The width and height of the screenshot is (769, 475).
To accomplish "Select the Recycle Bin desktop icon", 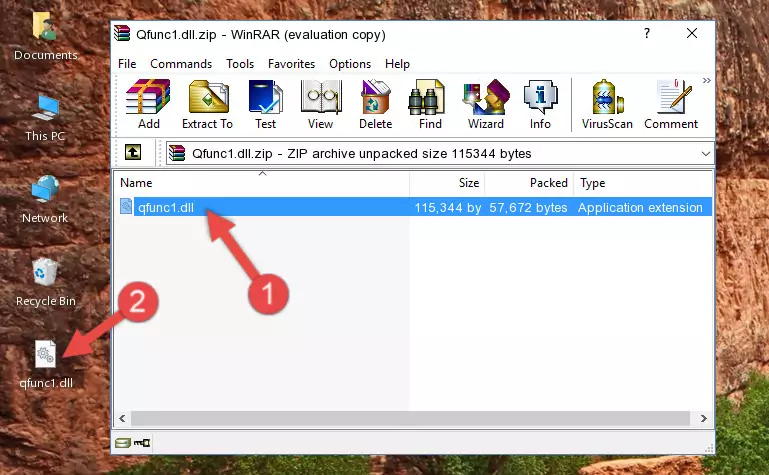I will click(46, 282).
